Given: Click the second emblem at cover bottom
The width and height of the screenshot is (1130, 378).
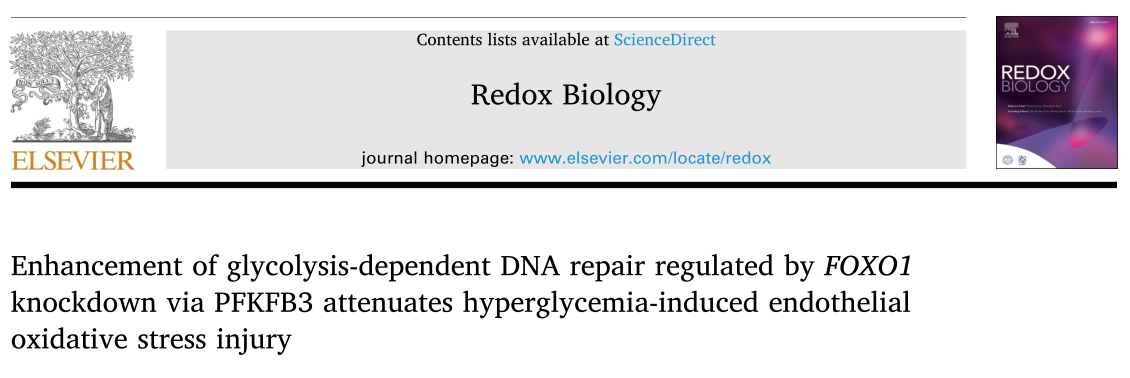Looking at the screenshot, I should click(1022, 160).
